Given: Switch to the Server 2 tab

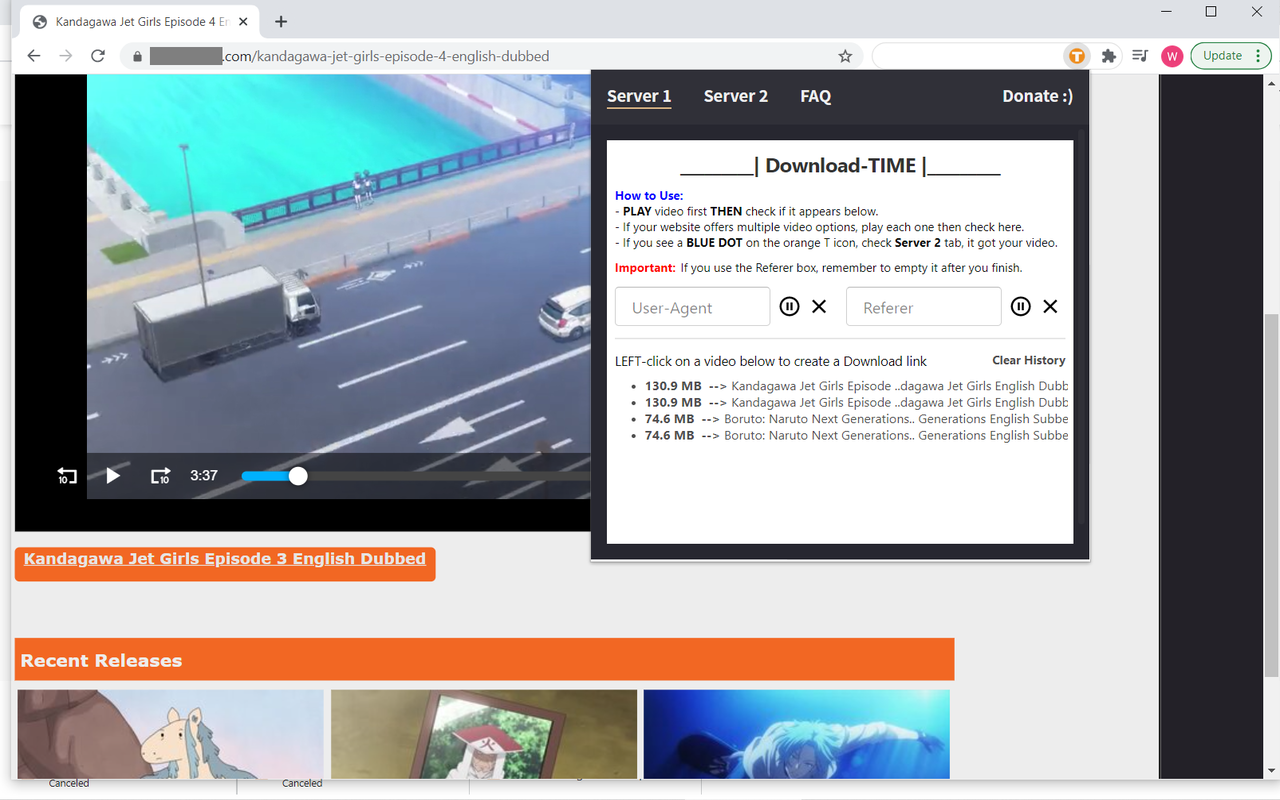Looking at the screenshot, I should coord(736,96).
